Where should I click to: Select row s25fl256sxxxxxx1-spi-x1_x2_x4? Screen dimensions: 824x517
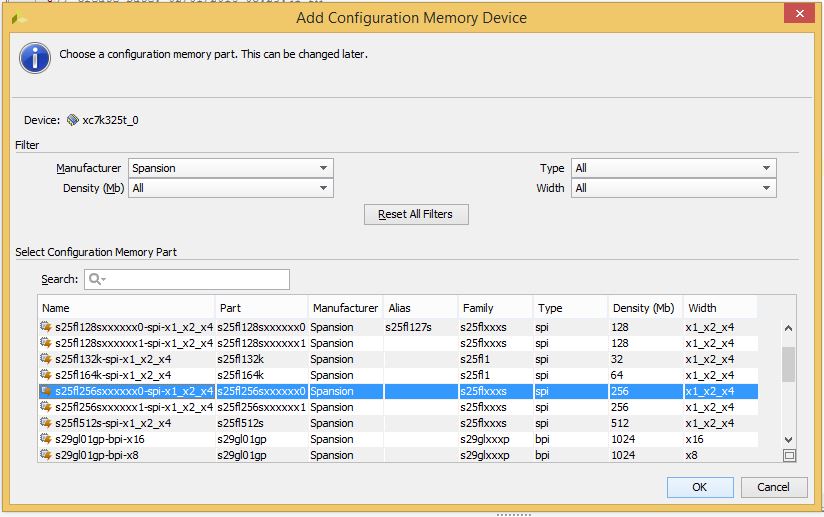coord(398,407)
